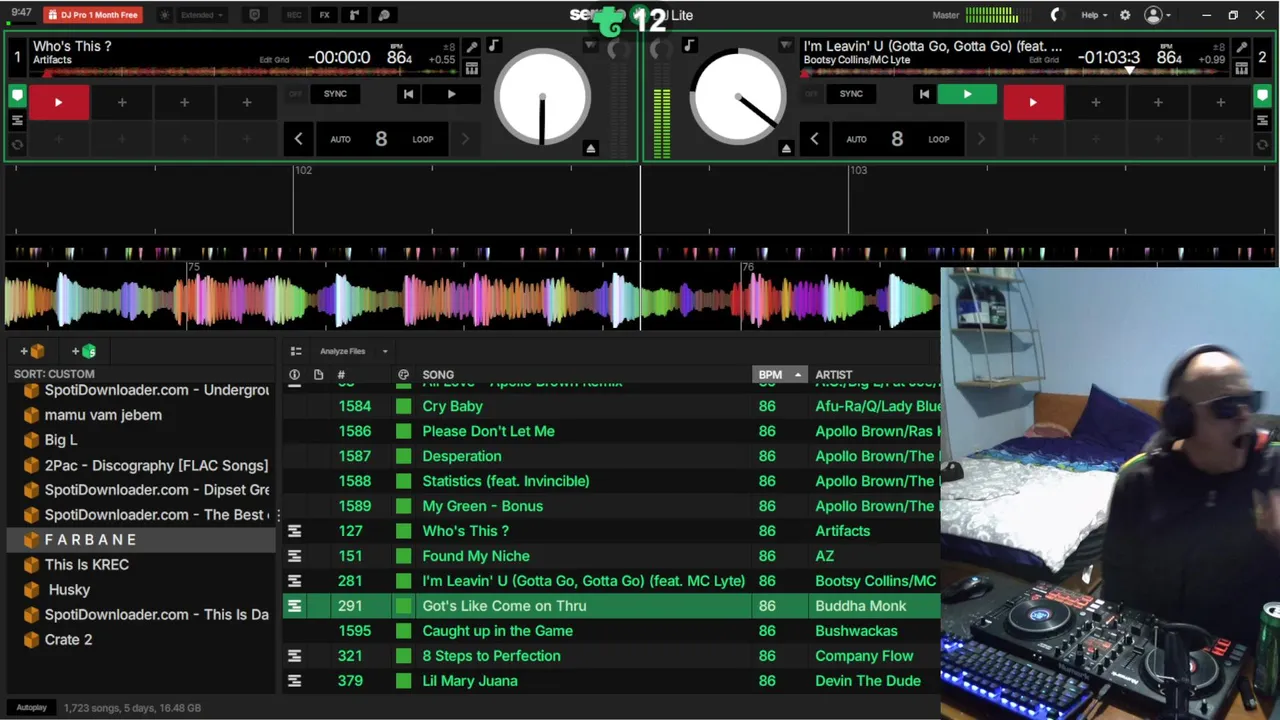Enable Autoplay at bottom left
The height and width of the screenshot is (720, 1280).
click(x=31, y=708)
